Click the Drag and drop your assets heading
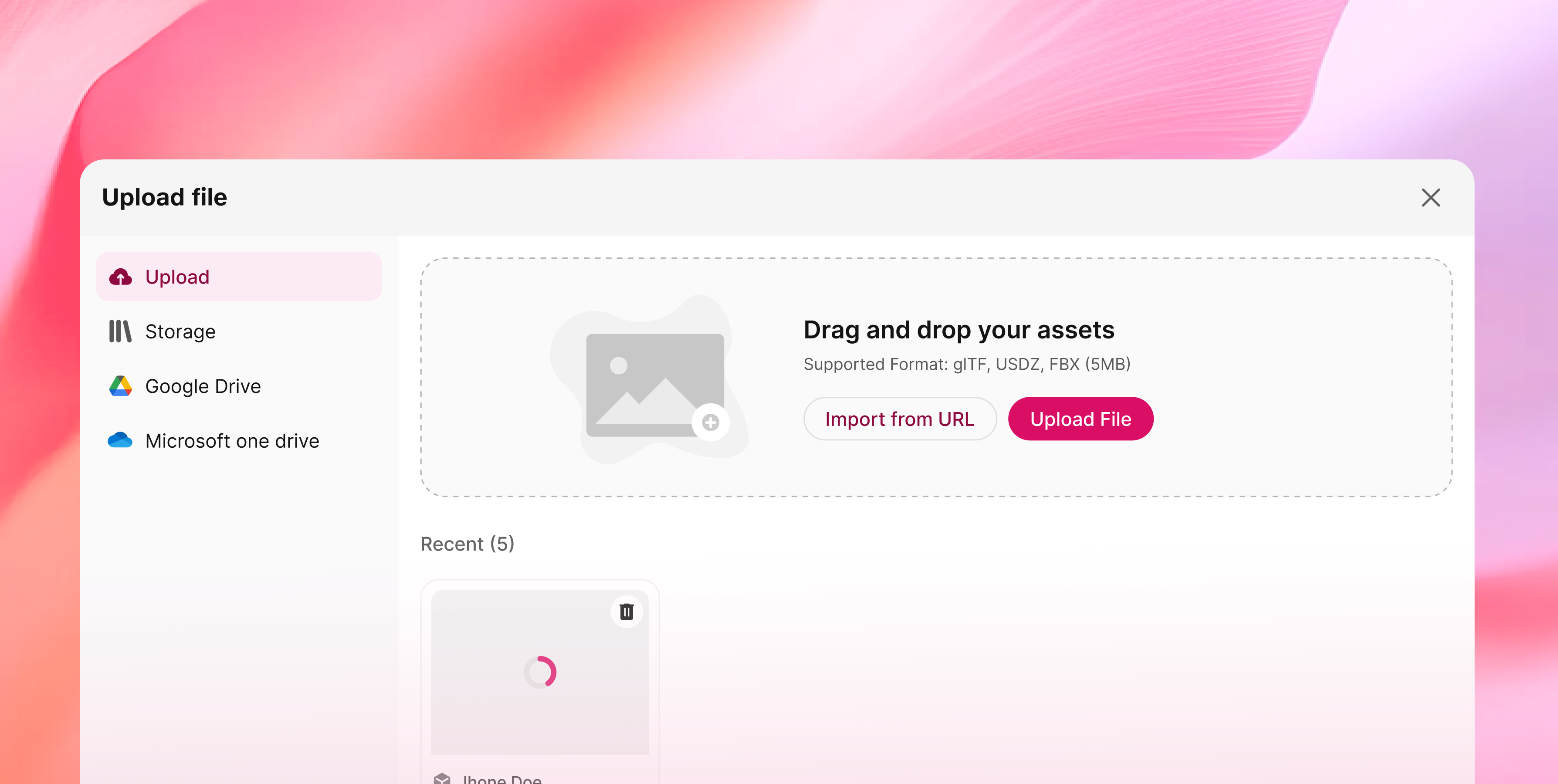The width and height of the screenshot is (1558, 784). click(x=959, y=330)
